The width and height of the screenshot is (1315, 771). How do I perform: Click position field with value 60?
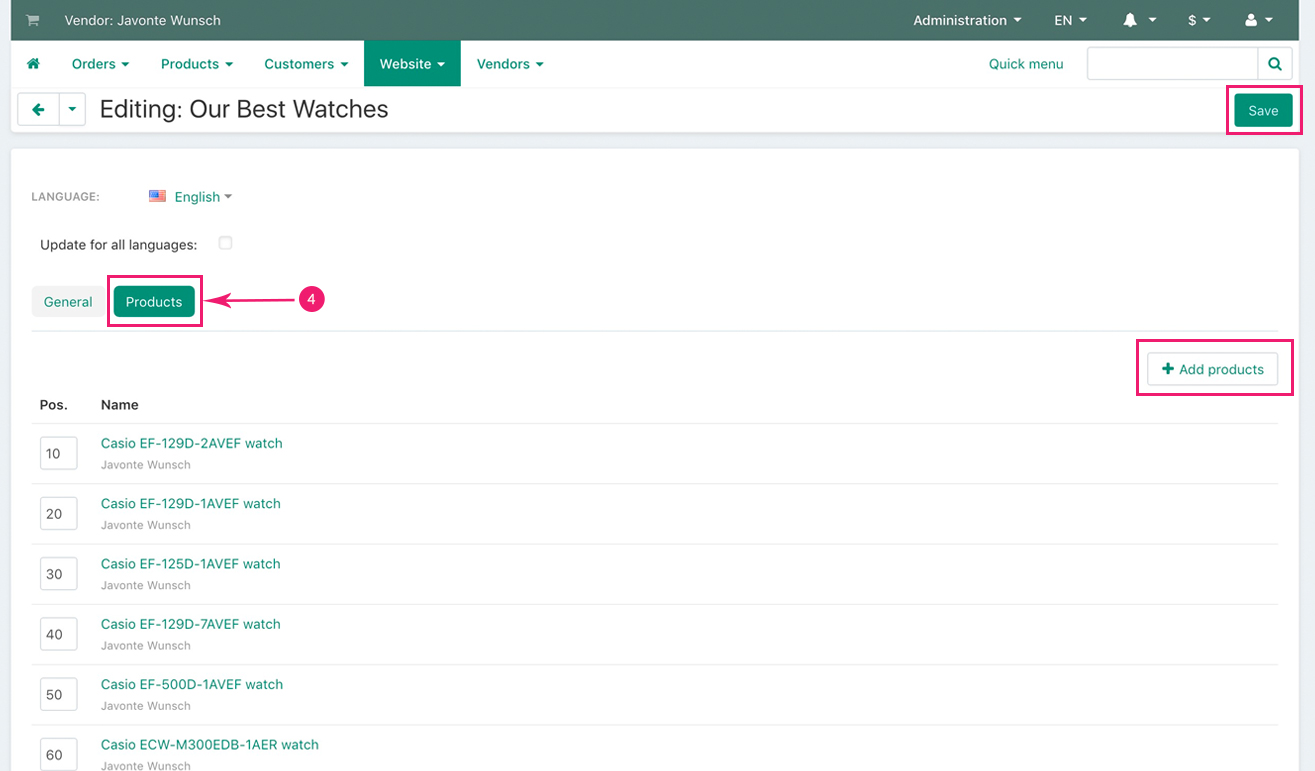pos(59,754)
